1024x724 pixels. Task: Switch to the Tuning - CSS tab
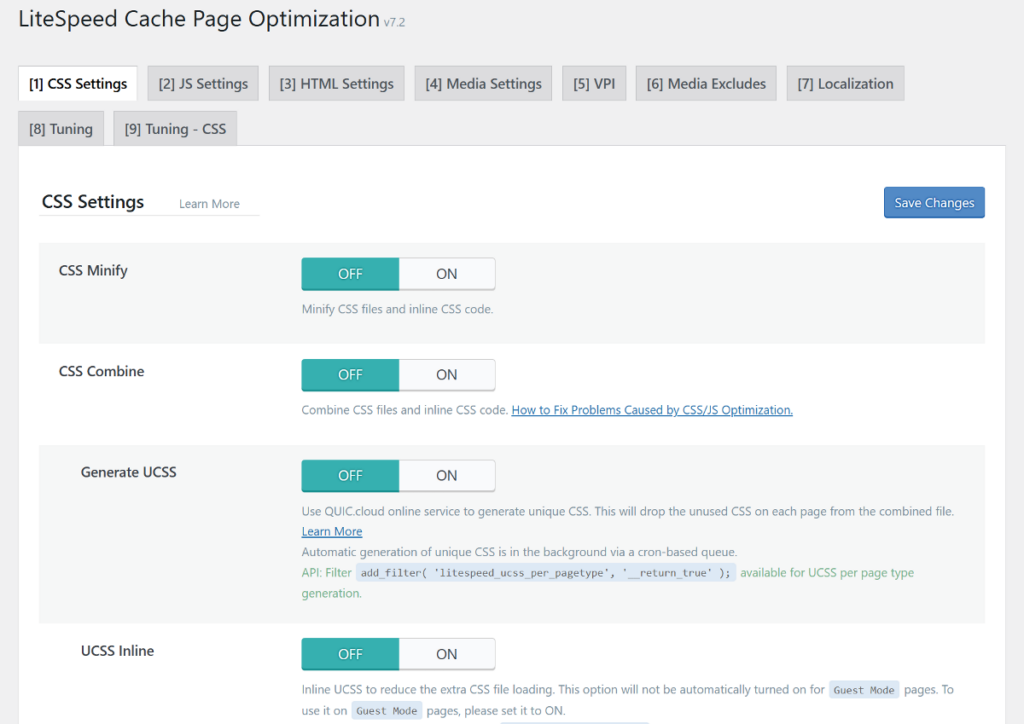(x=174, y=128)
